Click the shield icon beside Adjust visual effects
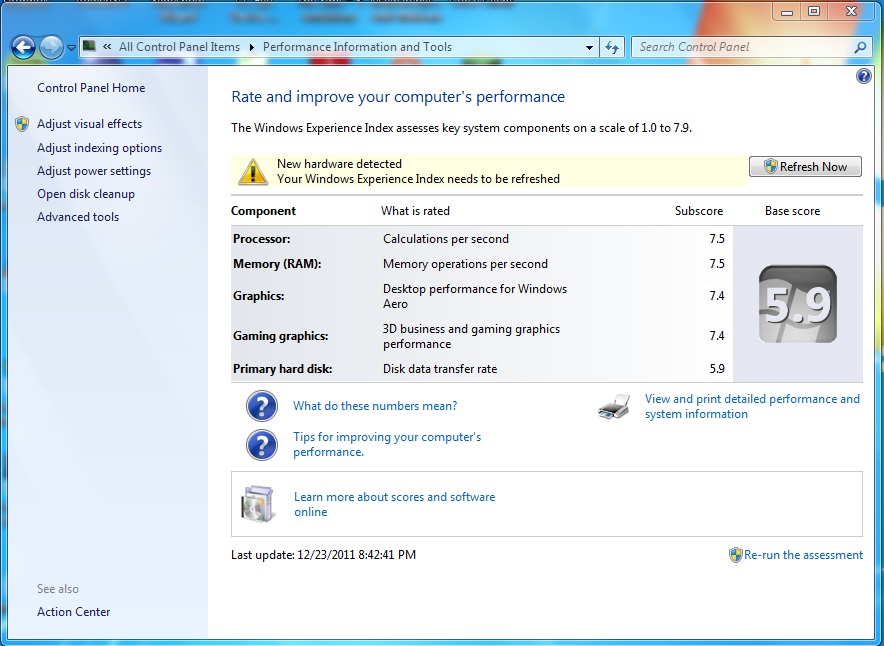 pos(22,124)
